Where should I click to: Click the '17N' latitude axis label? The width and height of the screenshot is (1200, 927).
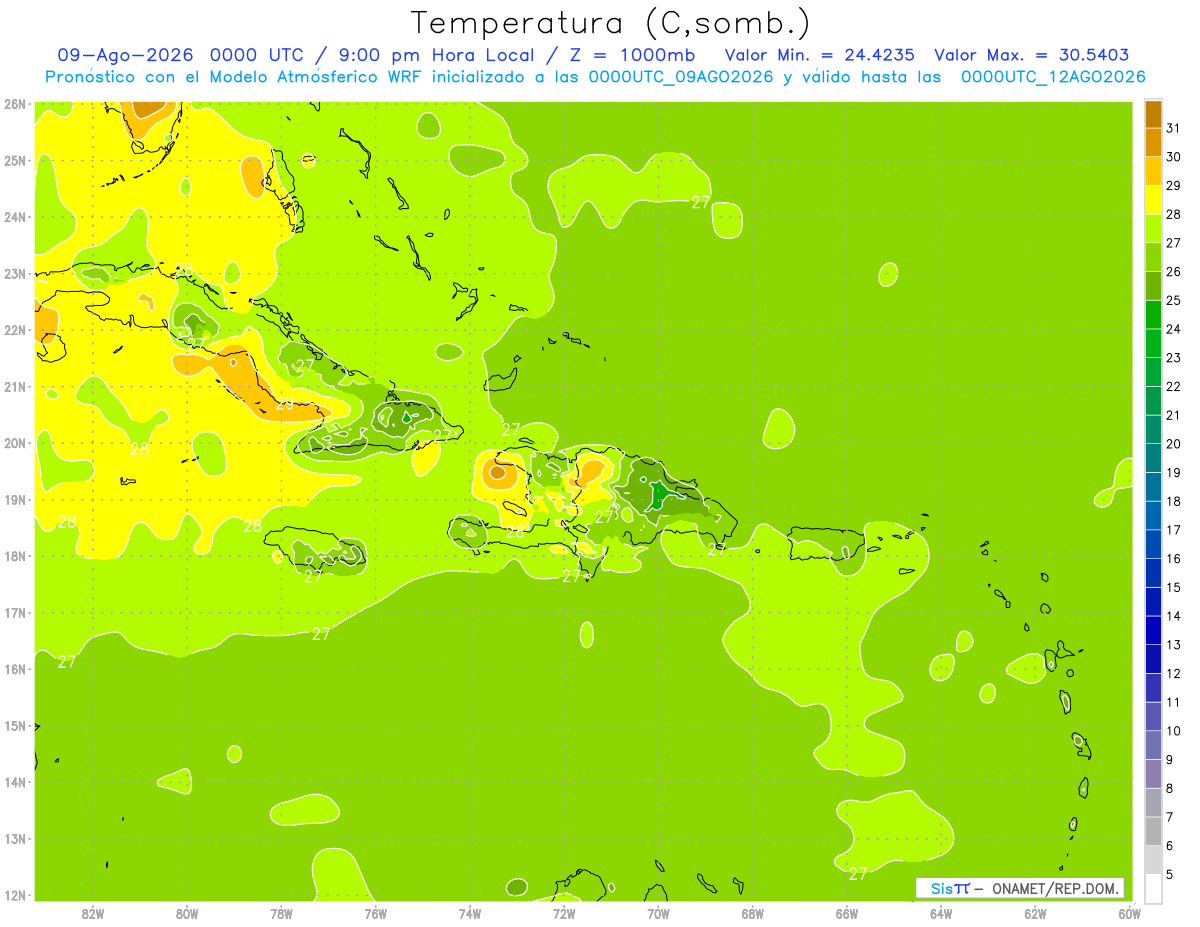(x=15, y=612)
